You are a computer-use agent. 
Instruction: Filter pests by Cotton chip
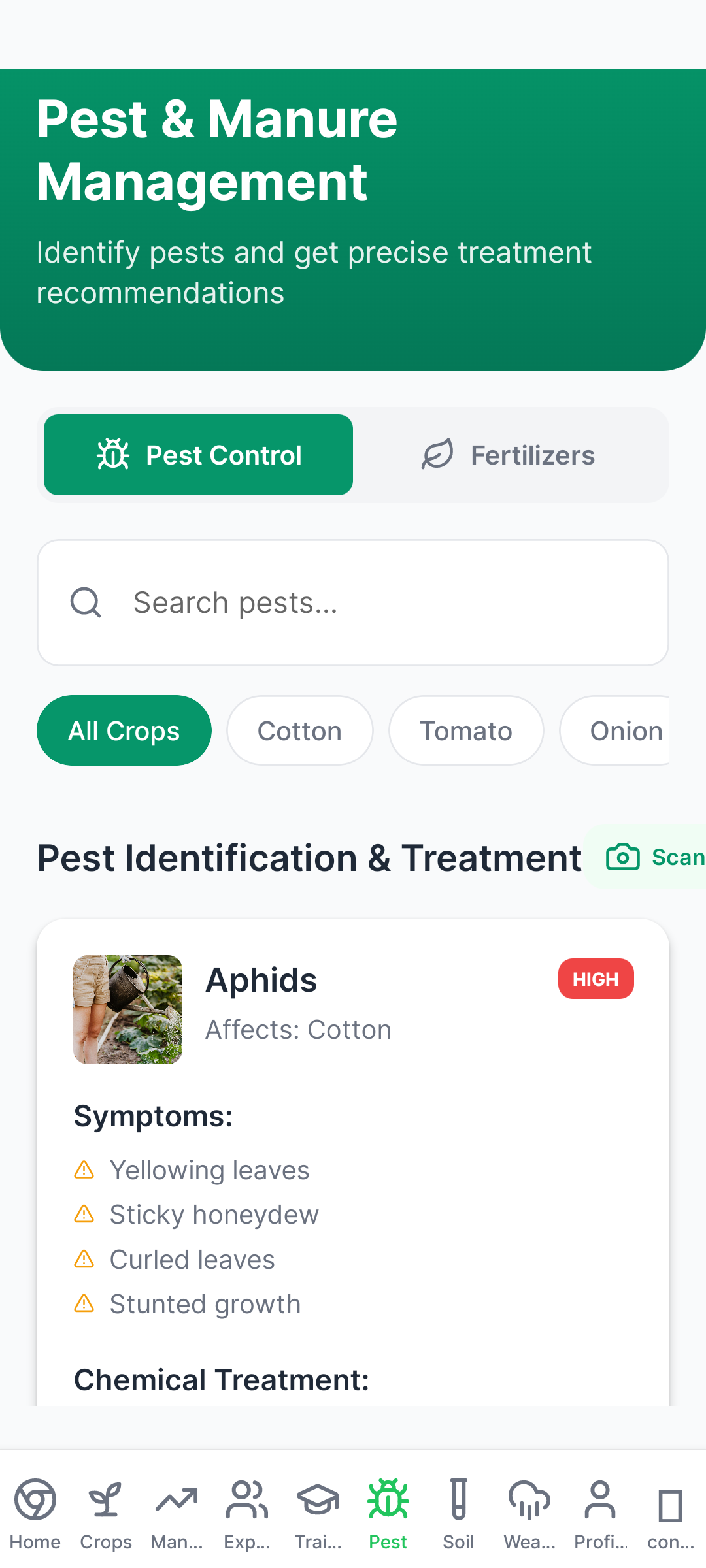coord(300,731)
